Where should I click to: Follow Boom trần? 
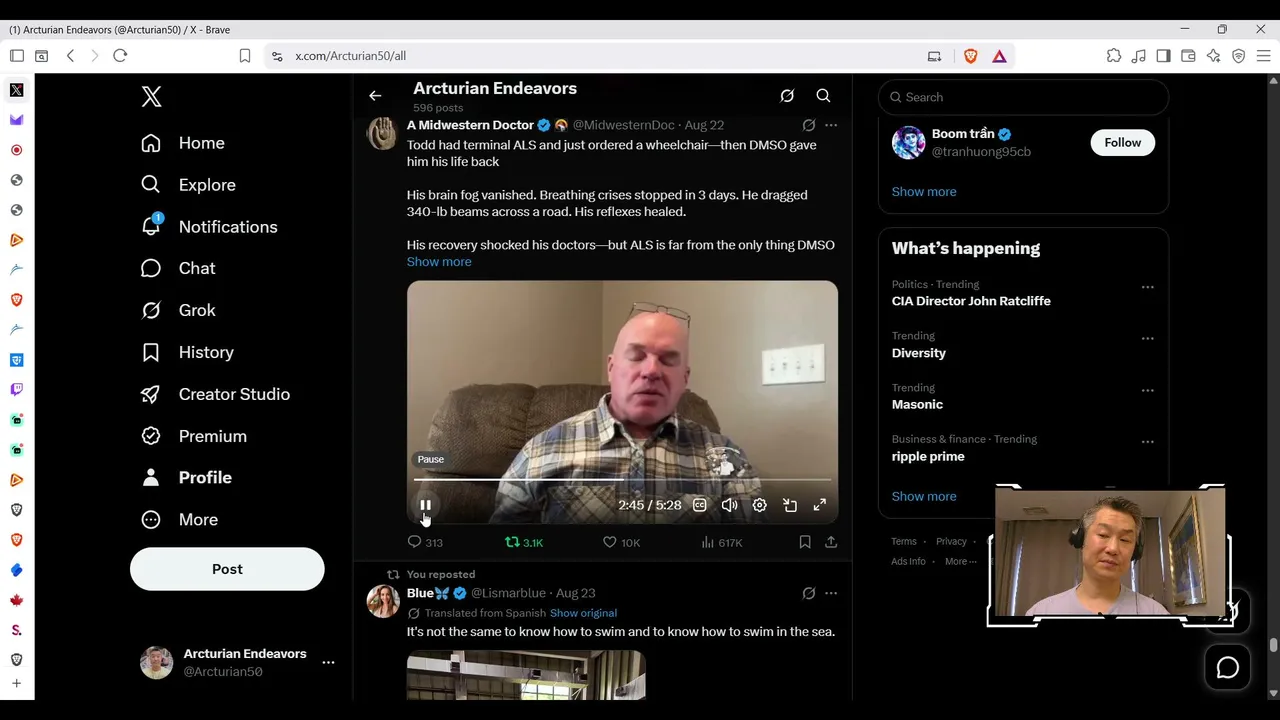1122,143
